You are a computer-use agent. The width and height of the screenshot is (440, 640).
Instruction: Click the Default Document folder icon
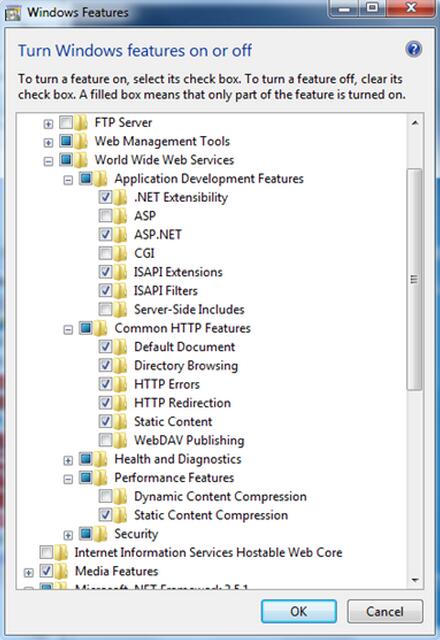(120, 347)
